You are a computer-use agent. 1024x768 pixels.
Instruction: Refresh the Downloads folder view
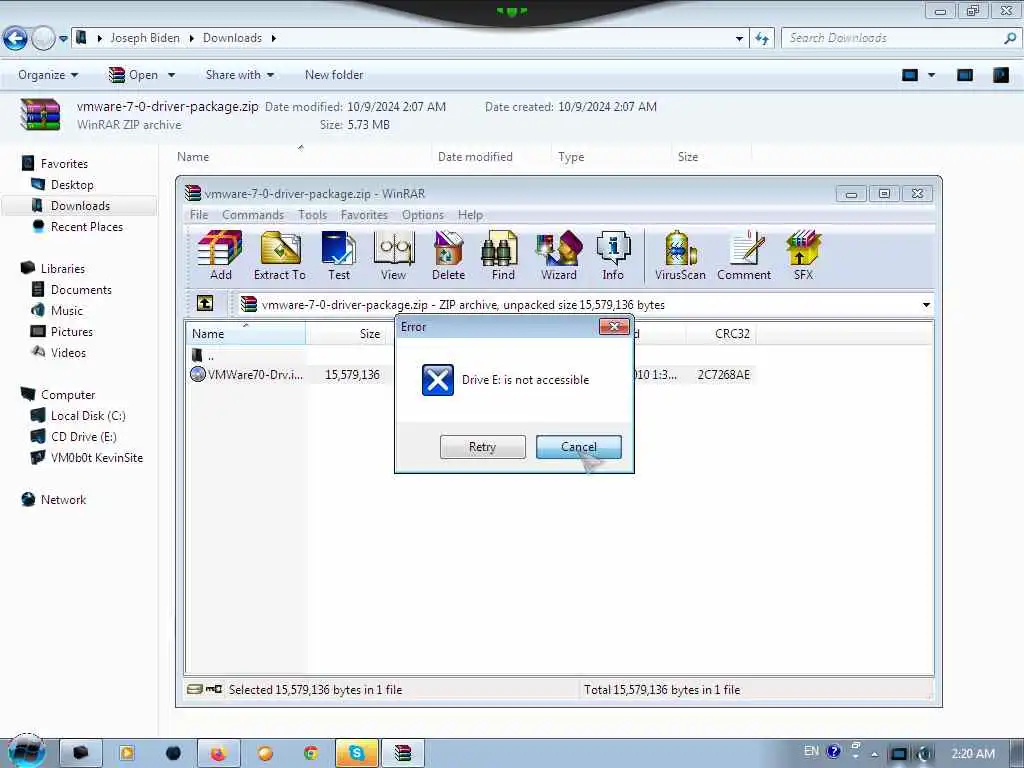pos(761,39)
